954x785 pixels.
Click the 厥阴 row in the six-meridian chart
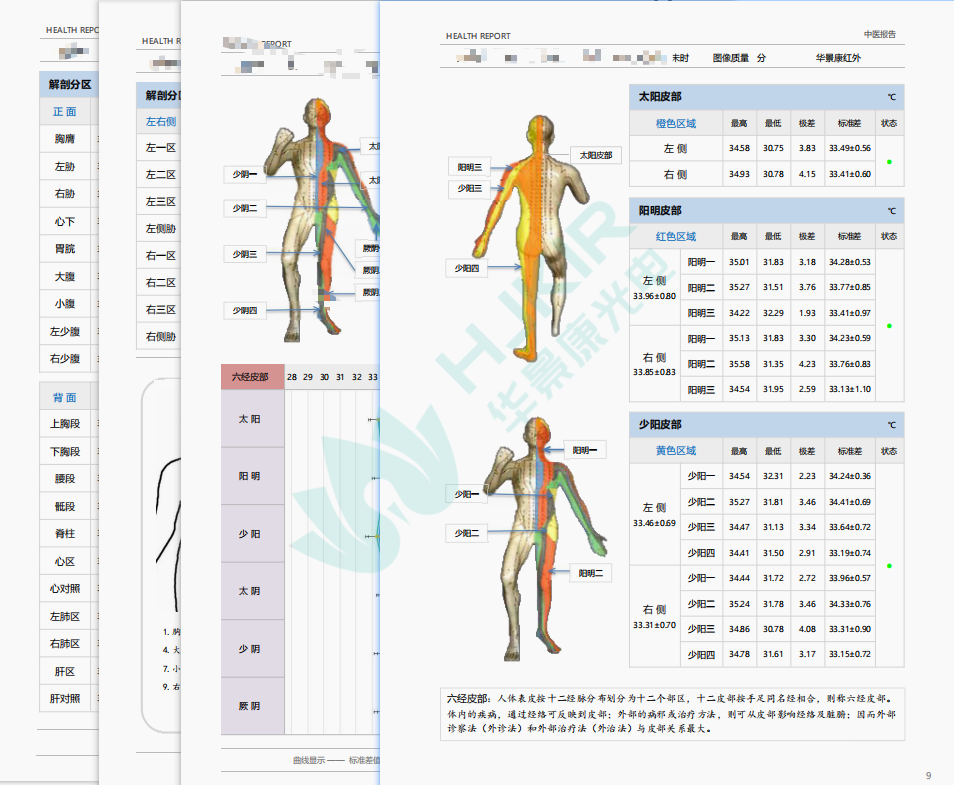coord(251,706)
